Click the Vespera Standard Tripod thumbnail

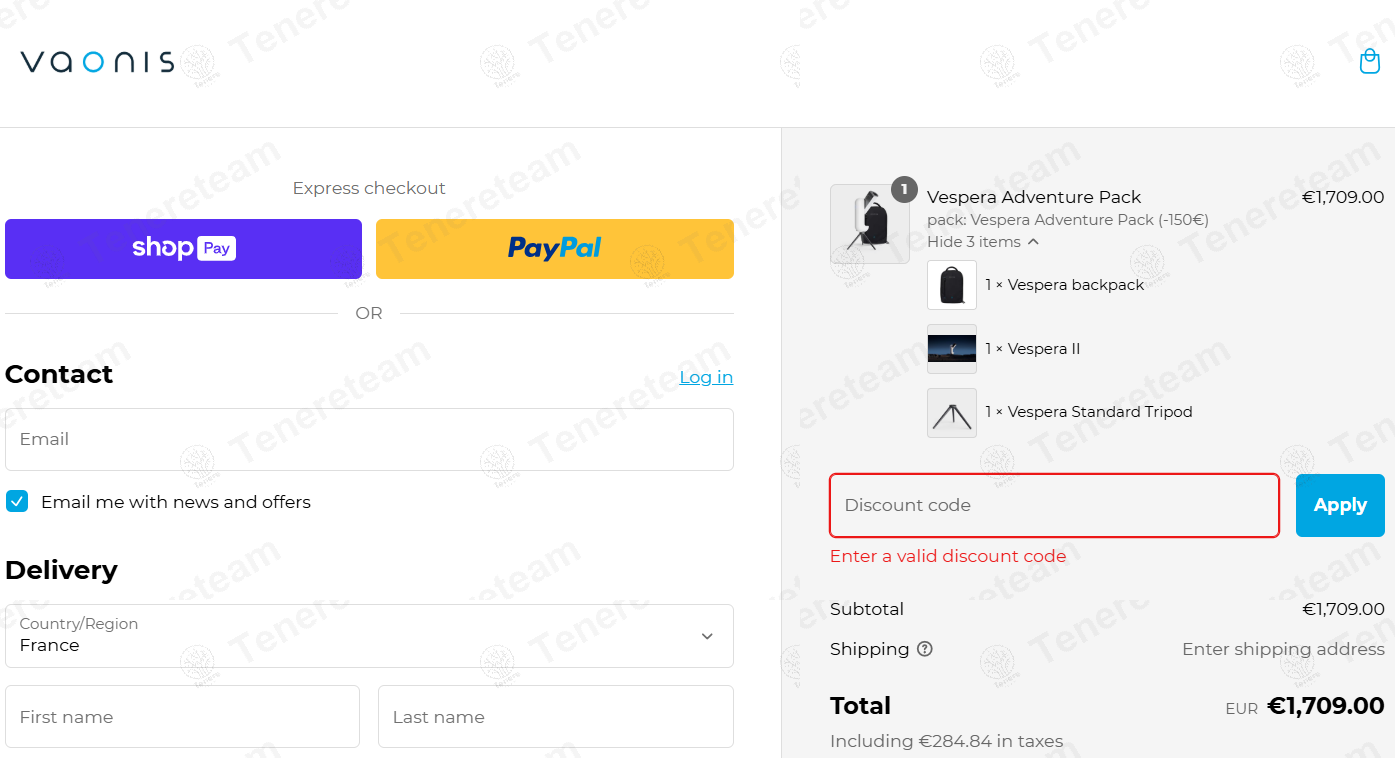[952, 412]
